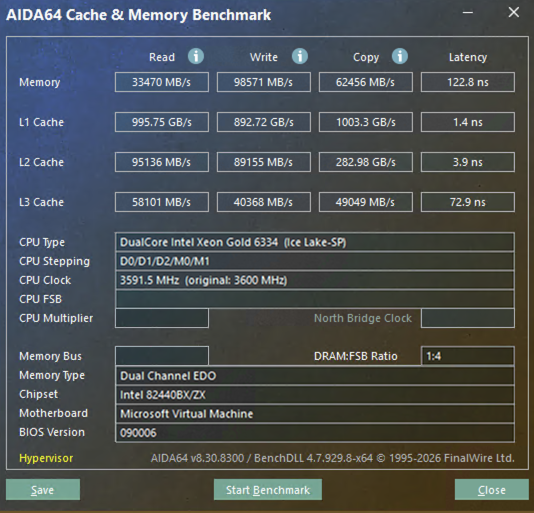Image resolution: width=534 pixels, height=513 pixels.
Task: Click the info icon next to Write
Action: 300,56
